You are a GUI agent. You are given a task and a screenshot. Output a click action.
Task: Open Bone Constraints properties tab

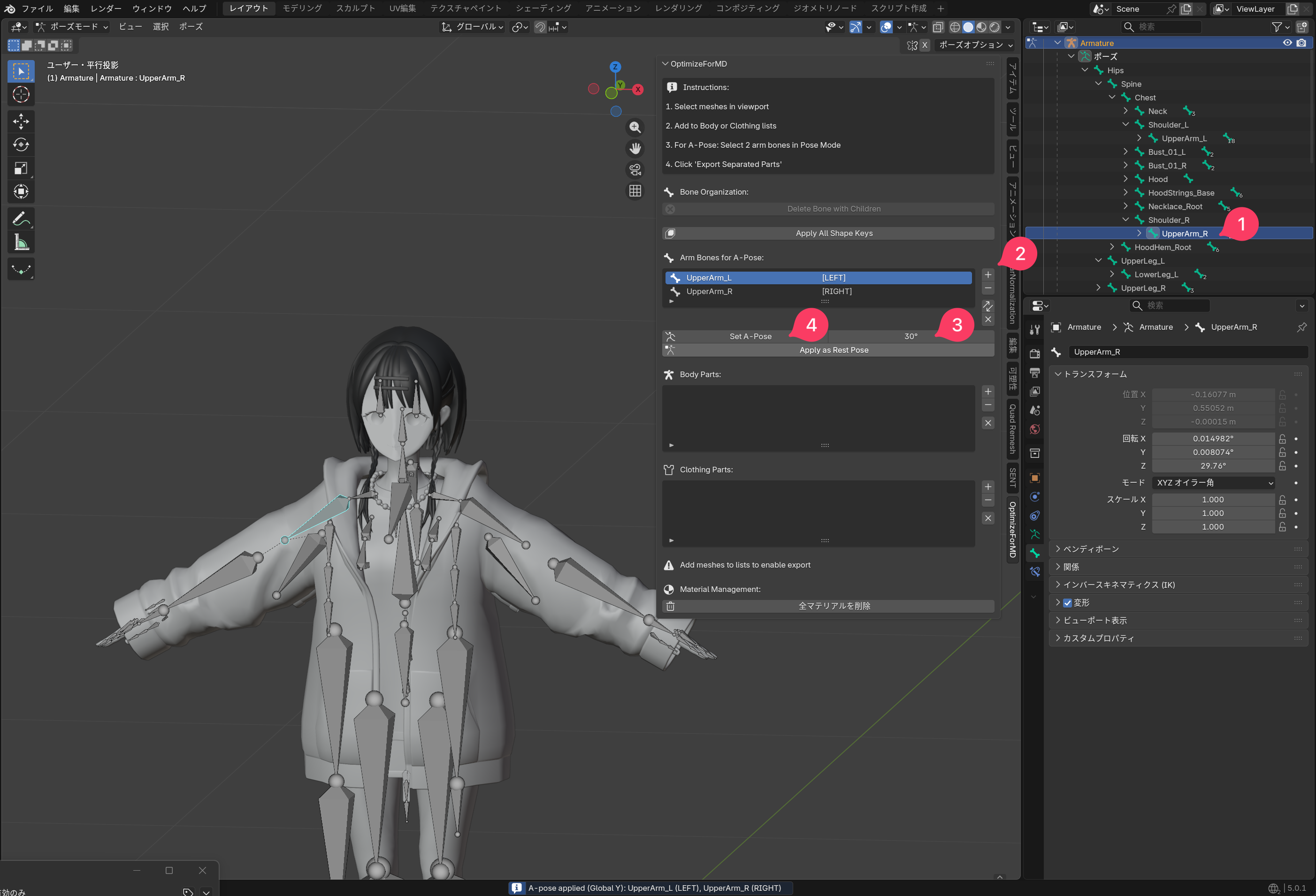click(x=1034, y=572)
